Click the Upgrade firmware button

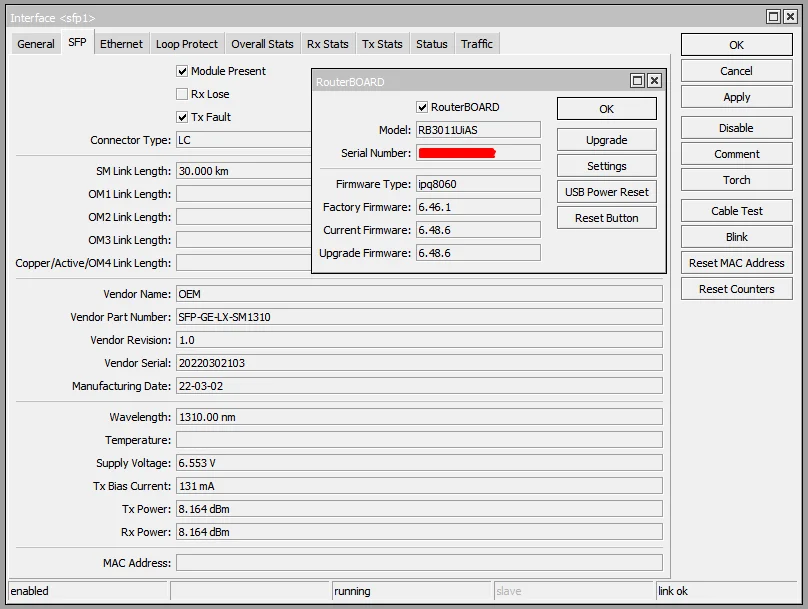coord(607,140)
